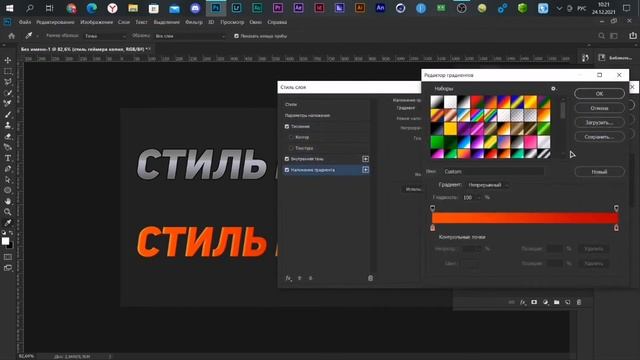The height and width of the screenshot is (360, 640).
Task: Click the foreground color swatch in toolbar
Action: 5,241
